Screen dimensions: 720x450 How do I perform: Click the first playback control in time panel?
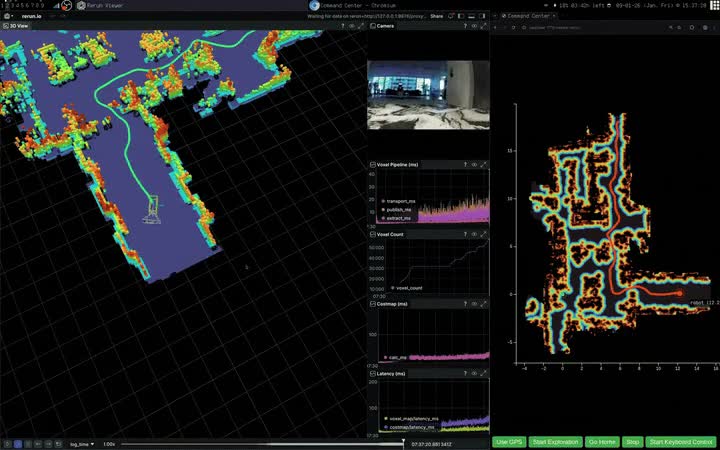tap(7, 444)
